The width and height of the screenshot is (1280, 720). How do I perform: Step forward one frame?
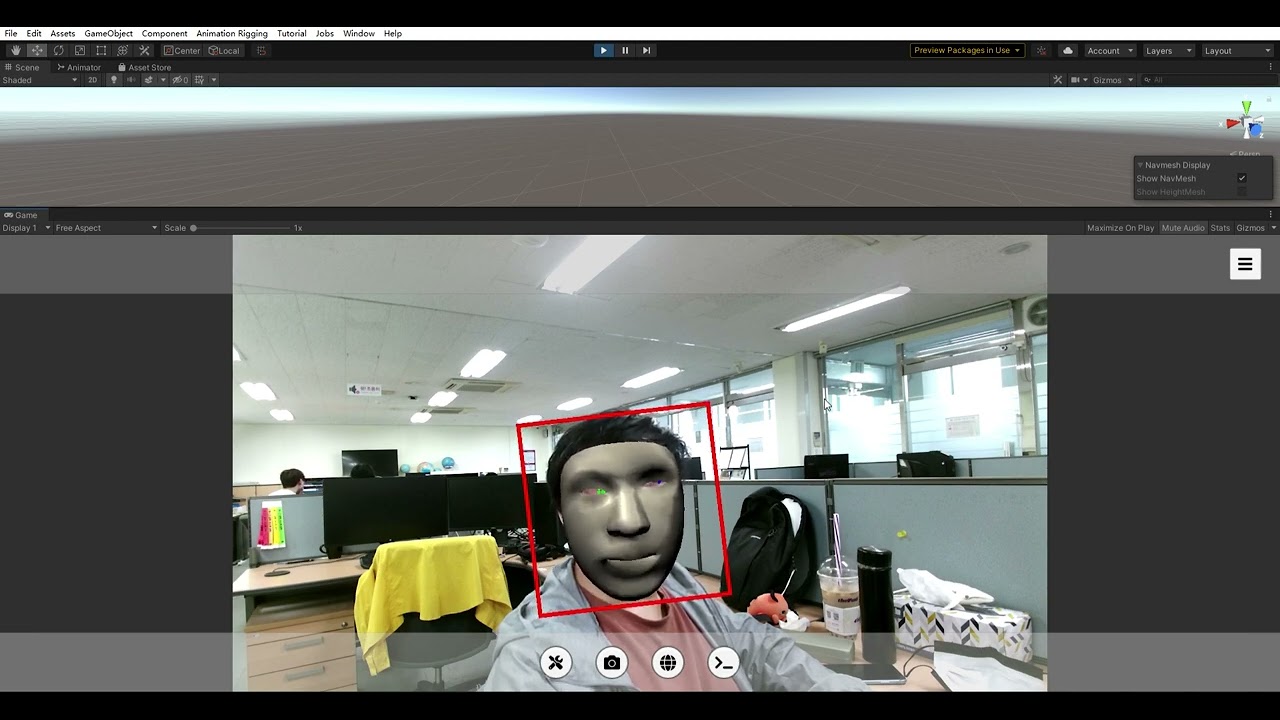pos(646,50)
